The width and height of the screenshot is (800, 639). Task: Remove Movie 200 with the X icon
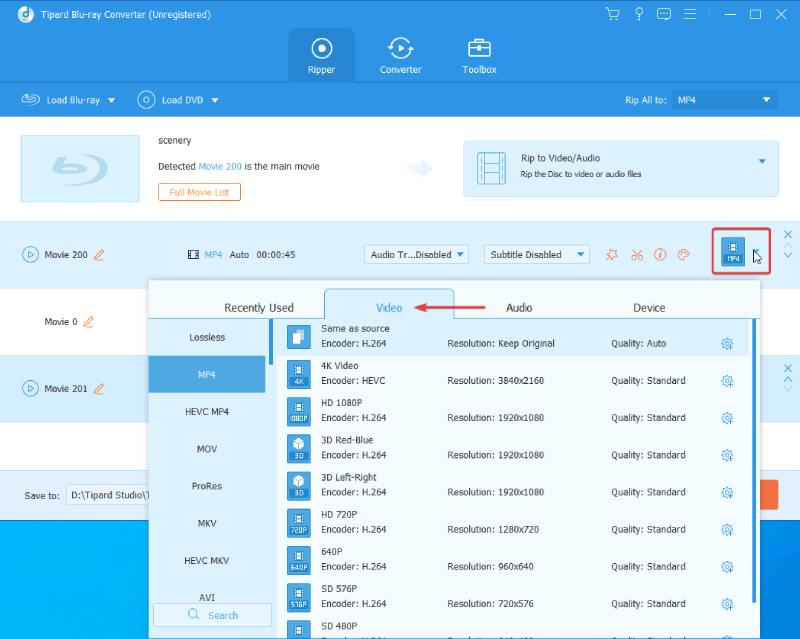tap(788, 234)
